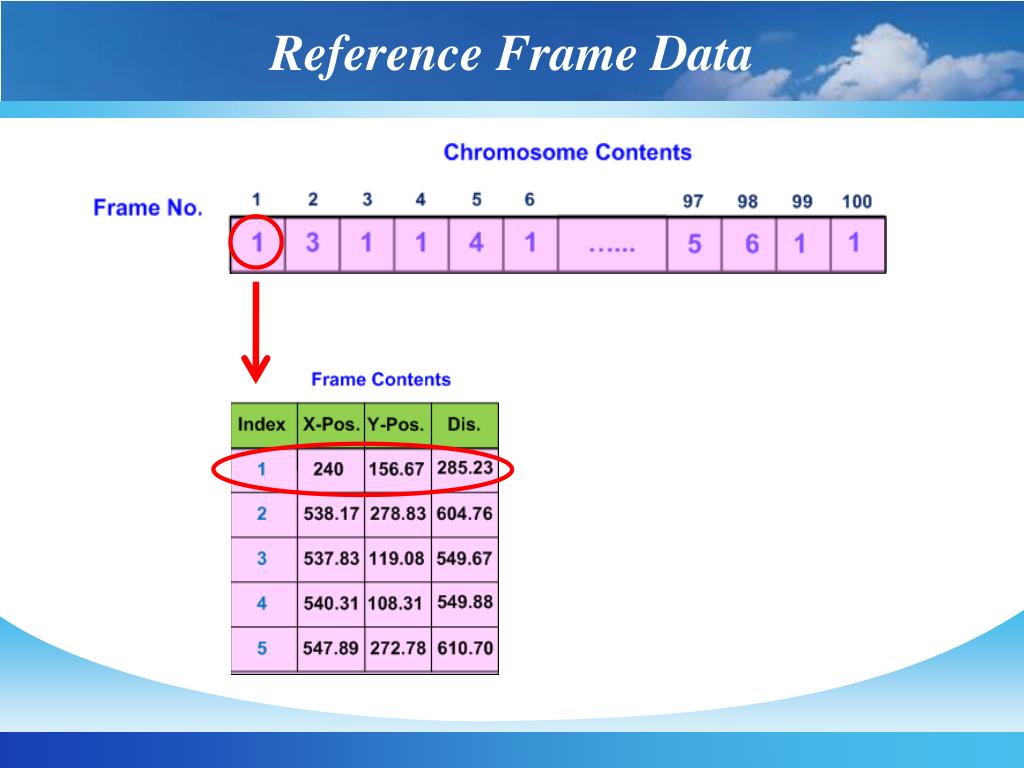Select index 4 in the Frame Contents table
This screenshot has height=768, width=1024.
(x=261, y=603)
